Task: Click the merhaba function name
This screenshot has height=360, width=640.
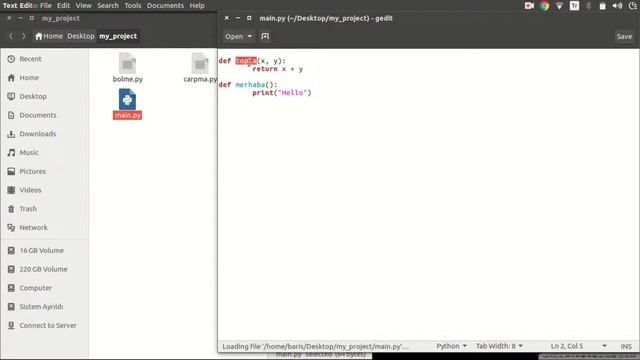Action: click(x=250, y=84)
